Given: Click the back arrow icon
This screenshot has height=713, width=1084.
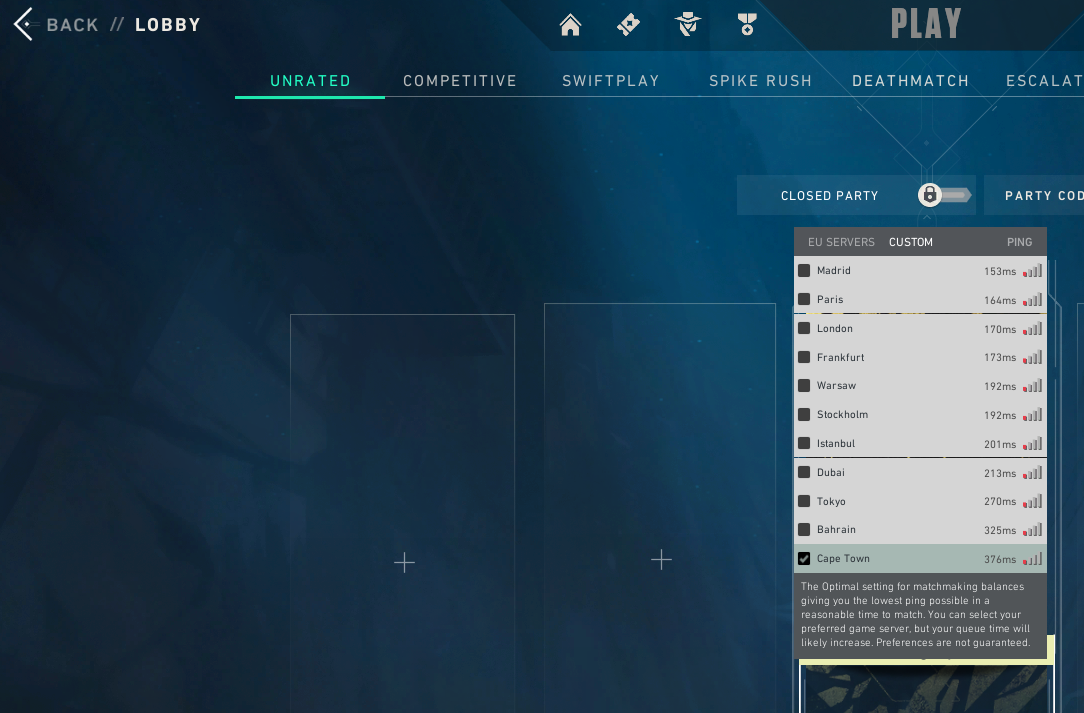Looking at the screenshot, I should tap(23, 24).
